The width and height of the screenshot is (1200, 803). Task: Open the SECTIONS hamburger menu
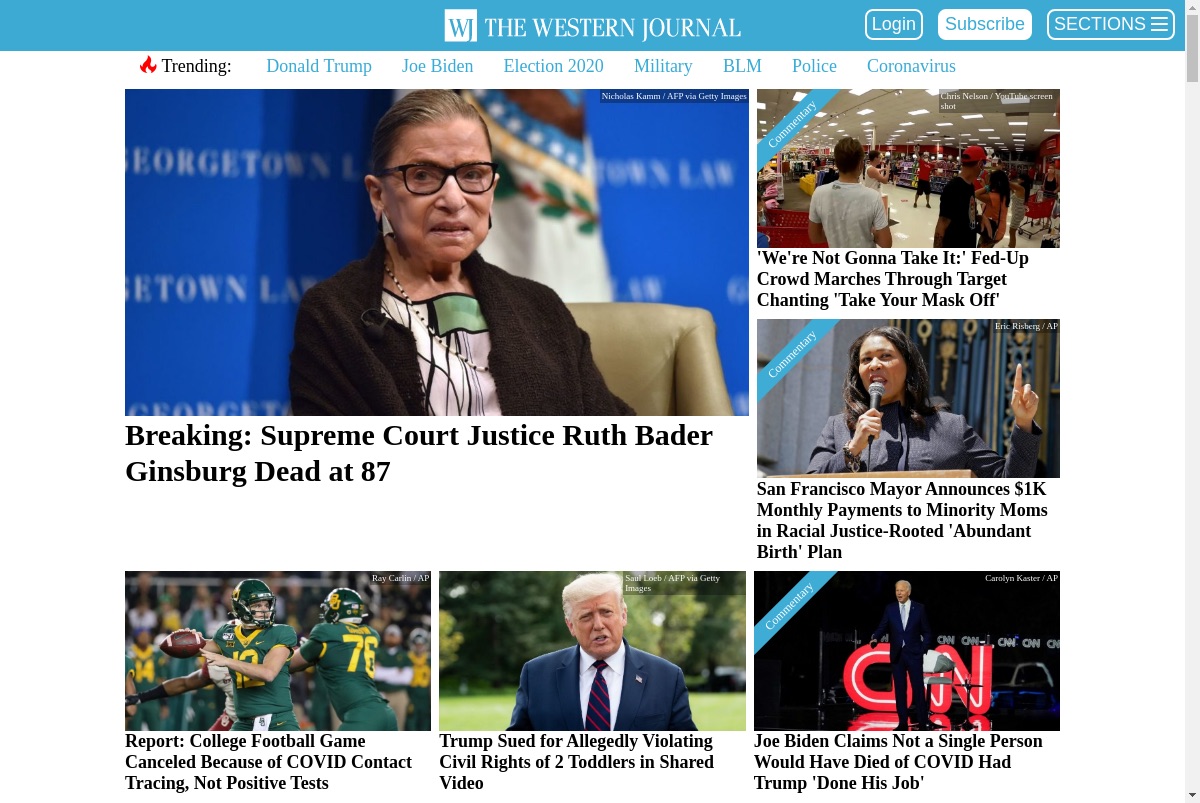[x=1110, y=24]
